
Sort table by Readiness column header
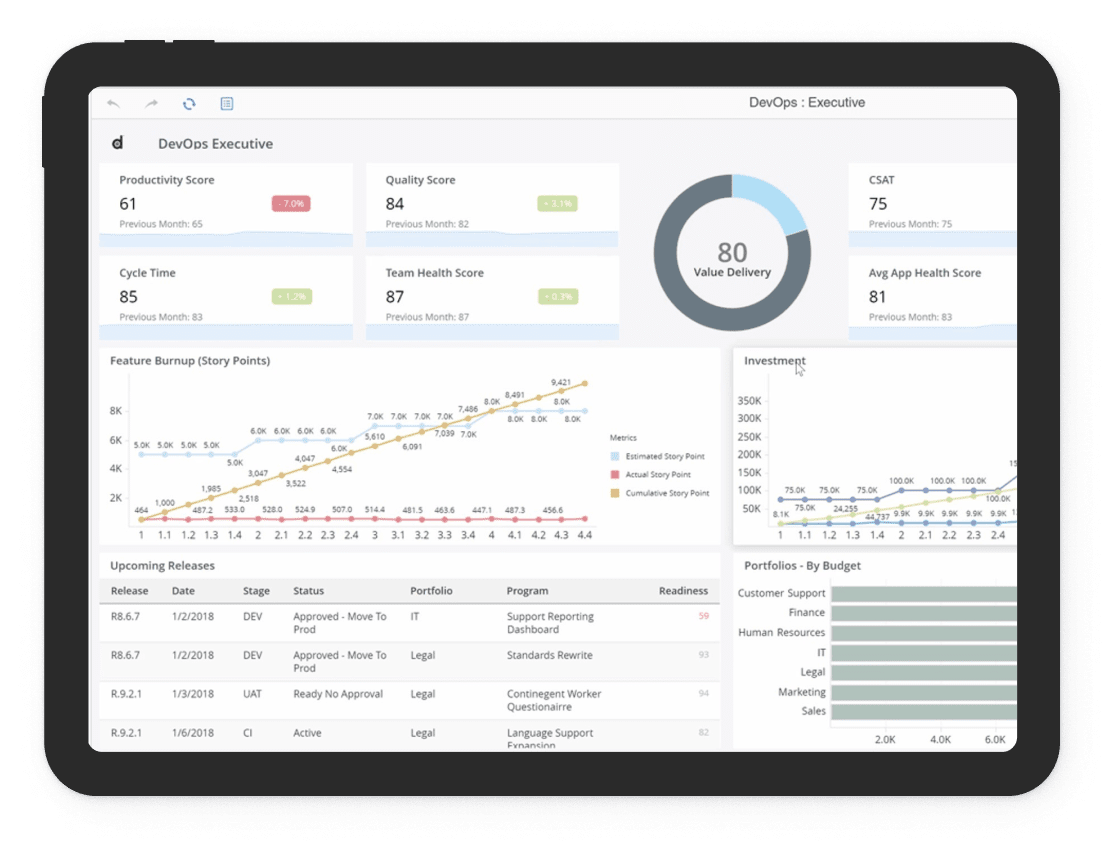(x=683, y=591)
